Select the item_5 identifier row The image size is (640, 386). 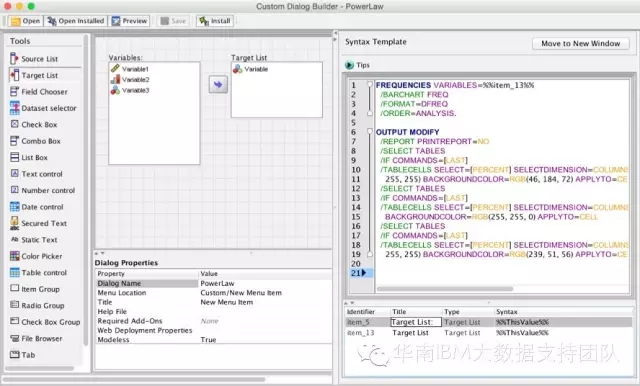coord(489,322)
